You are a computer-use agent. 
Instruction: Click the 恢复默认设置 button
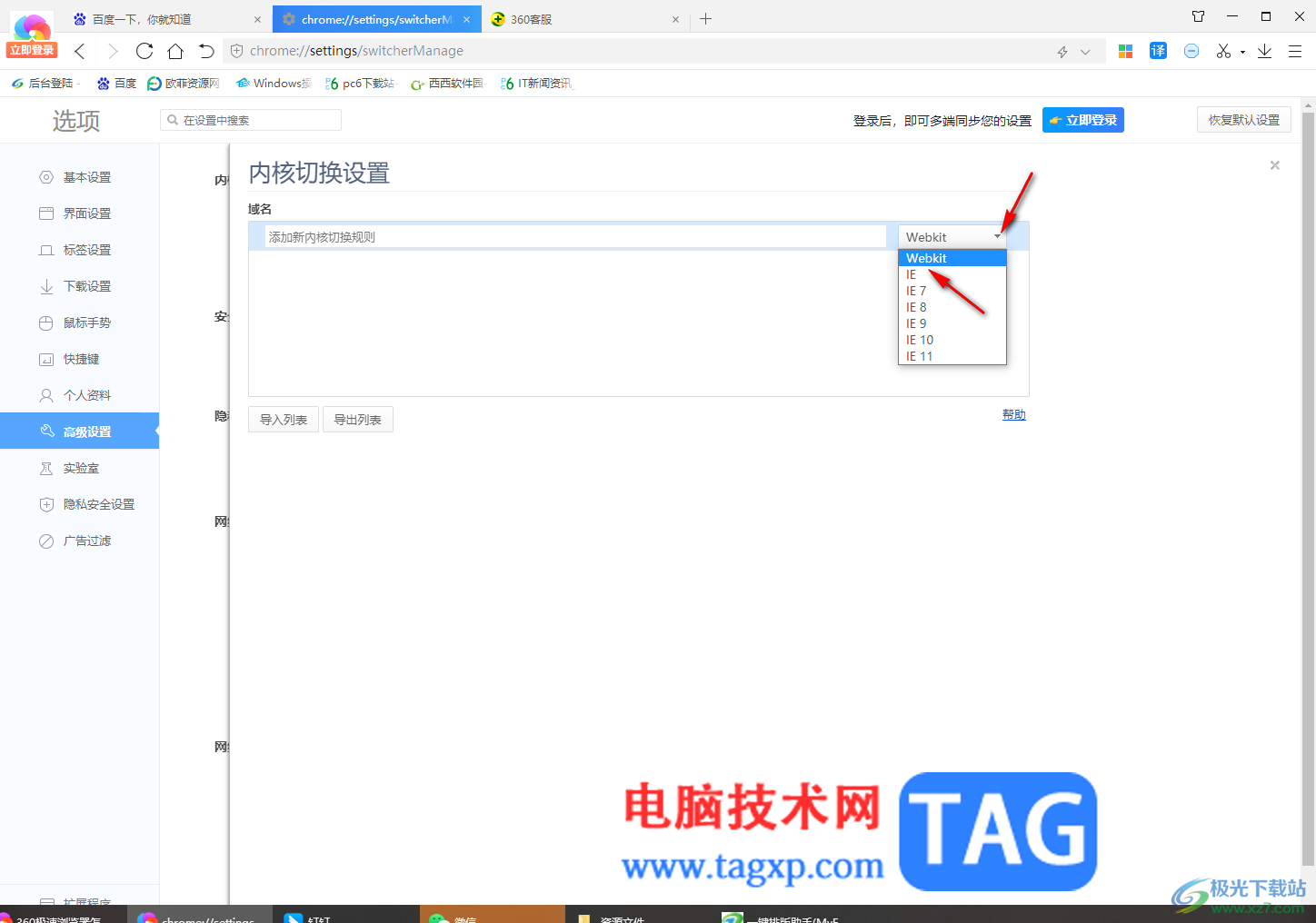1243,120
